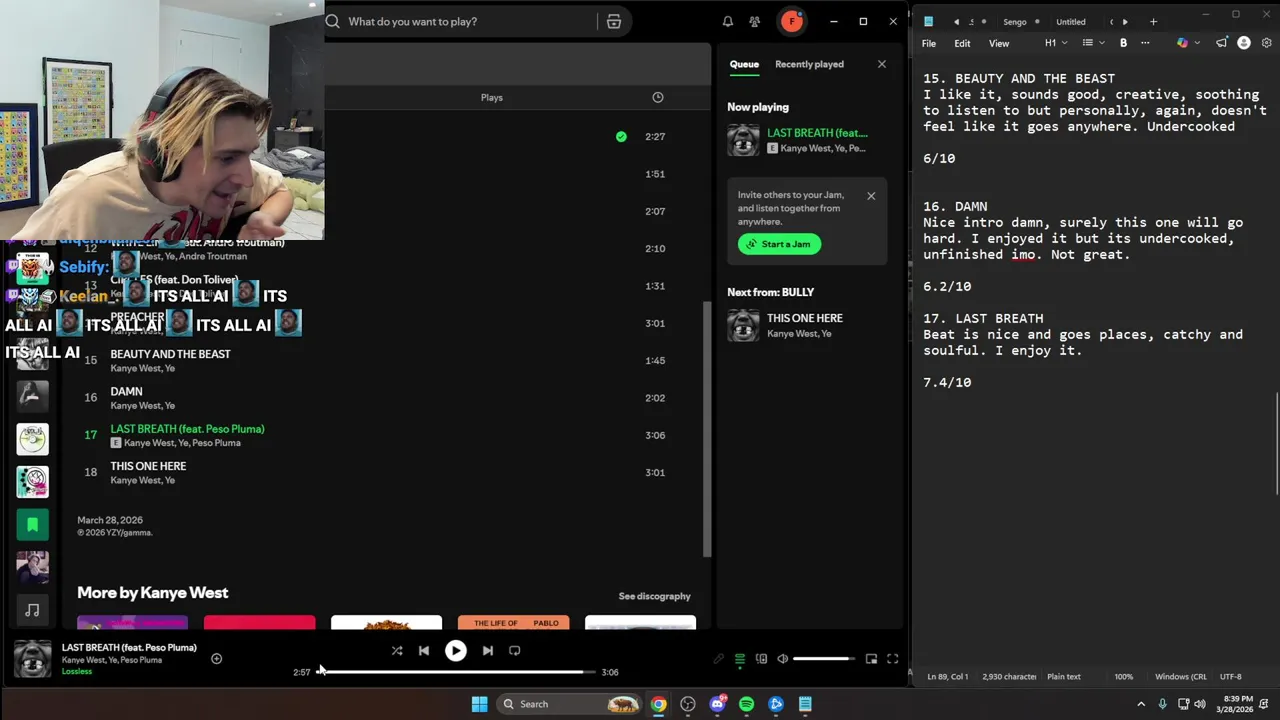Skip to the previous track in Spotify
The height and width of the screenshot is (720, 1280).
(424, 651)
